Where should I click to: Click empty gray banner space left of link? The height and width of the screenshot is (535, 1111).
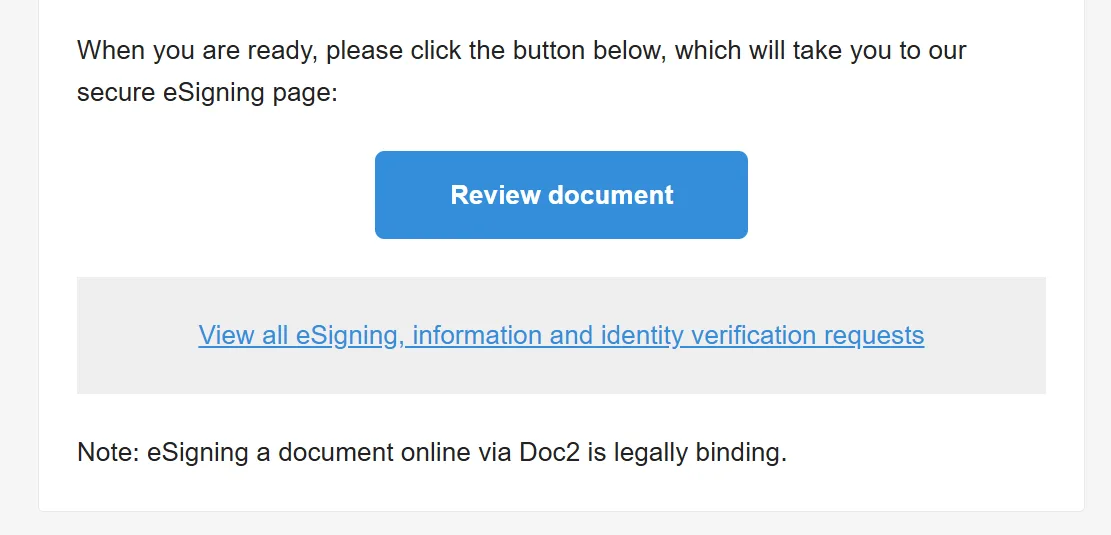coord(135,335)
